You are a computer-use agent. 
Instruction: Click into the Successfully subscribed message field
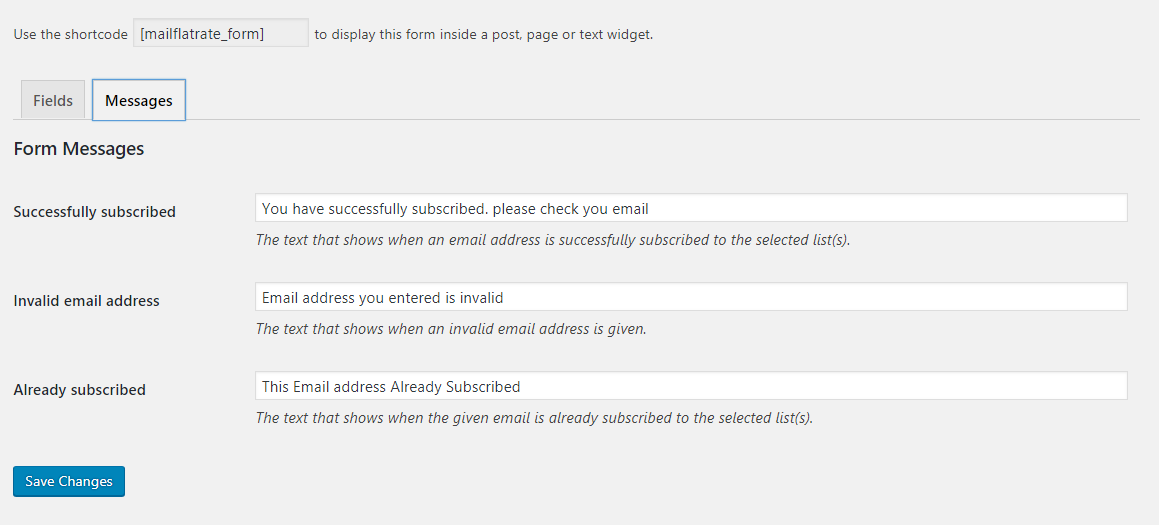tap(691, 208)
